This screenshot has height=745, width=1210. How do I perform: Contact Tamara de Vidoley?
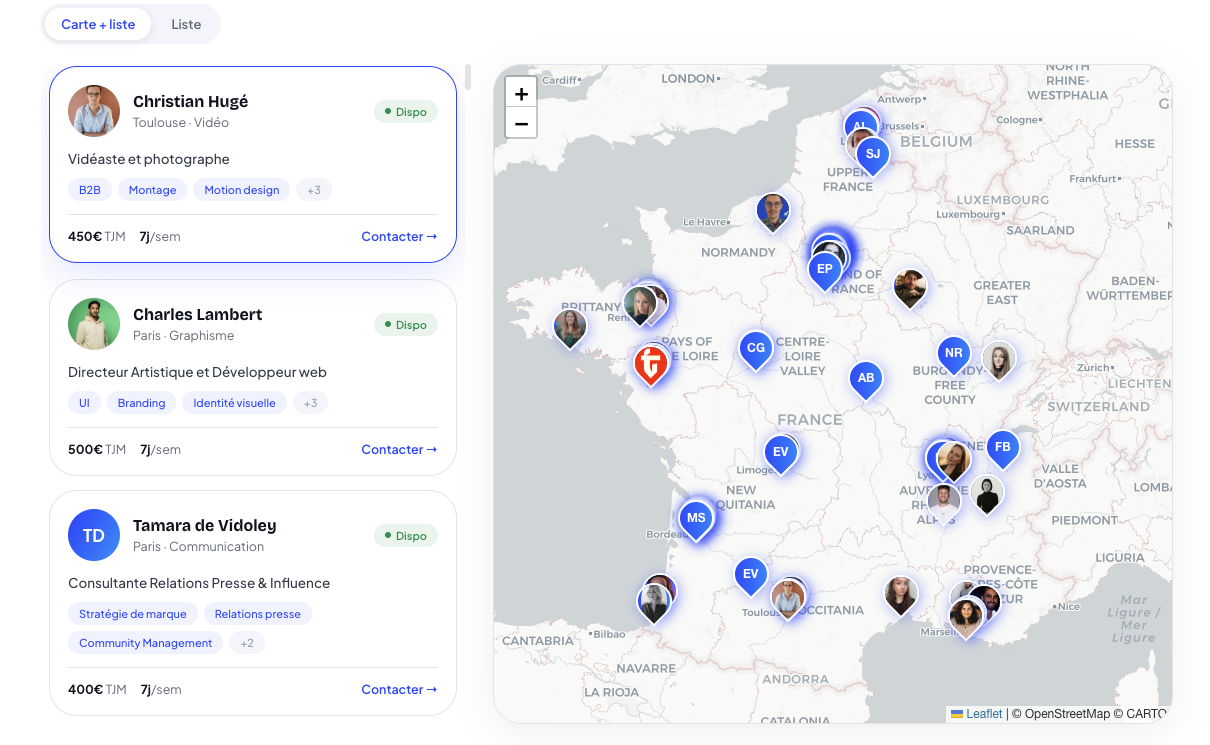click(x=399, y=690)
